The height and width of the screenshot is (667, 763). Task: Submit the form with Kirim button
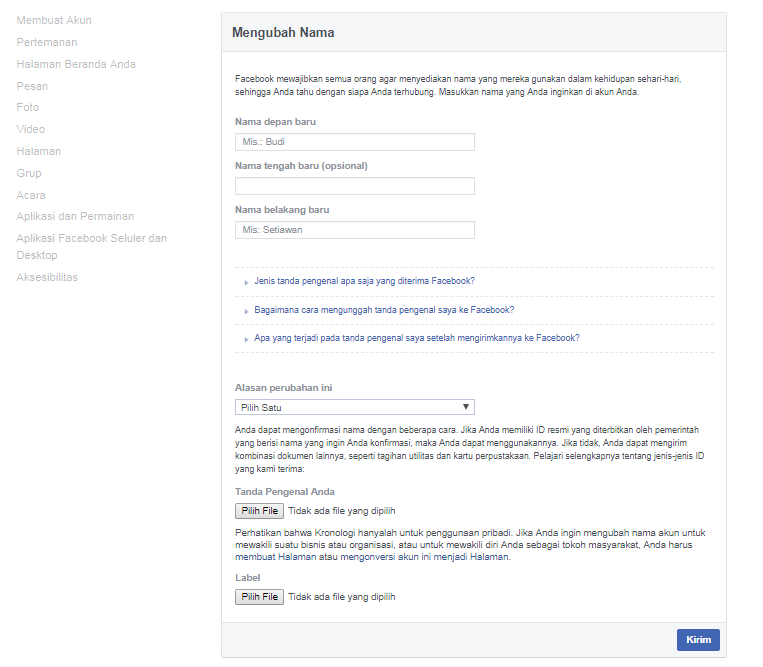698,640
